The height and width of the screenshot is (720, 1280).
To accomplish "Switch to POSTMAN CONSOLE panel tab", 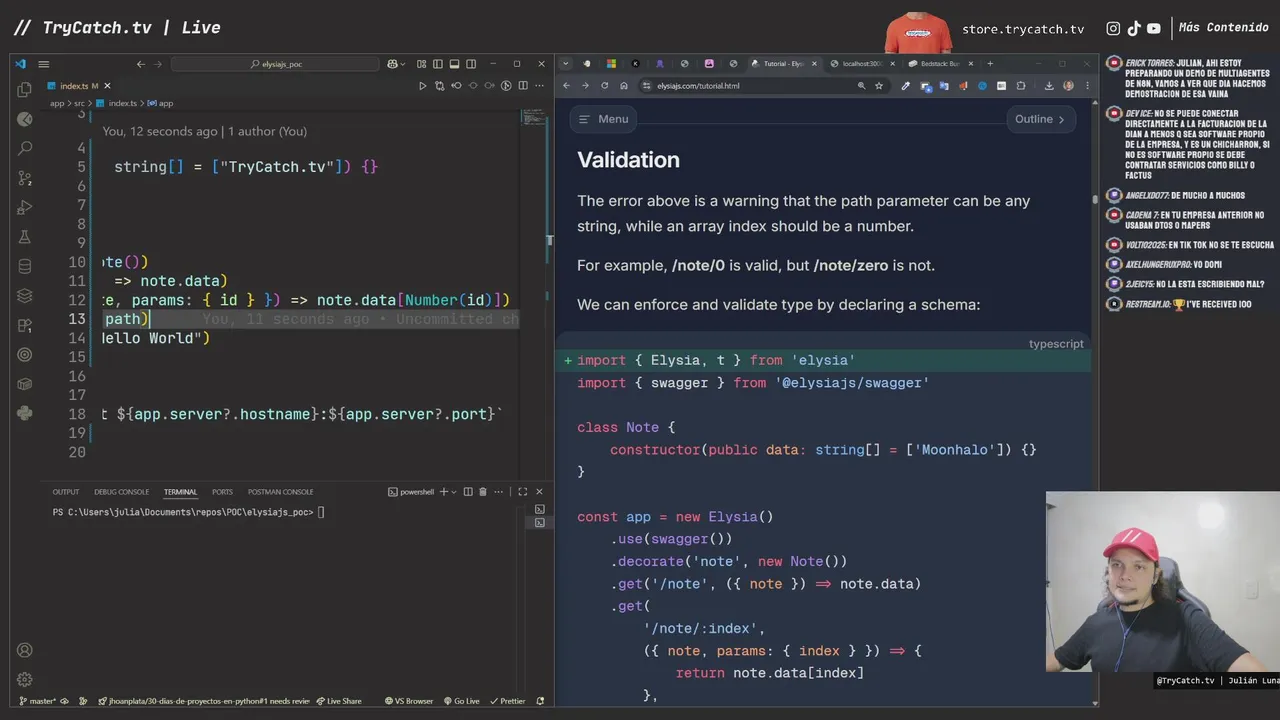I will 281,492.
